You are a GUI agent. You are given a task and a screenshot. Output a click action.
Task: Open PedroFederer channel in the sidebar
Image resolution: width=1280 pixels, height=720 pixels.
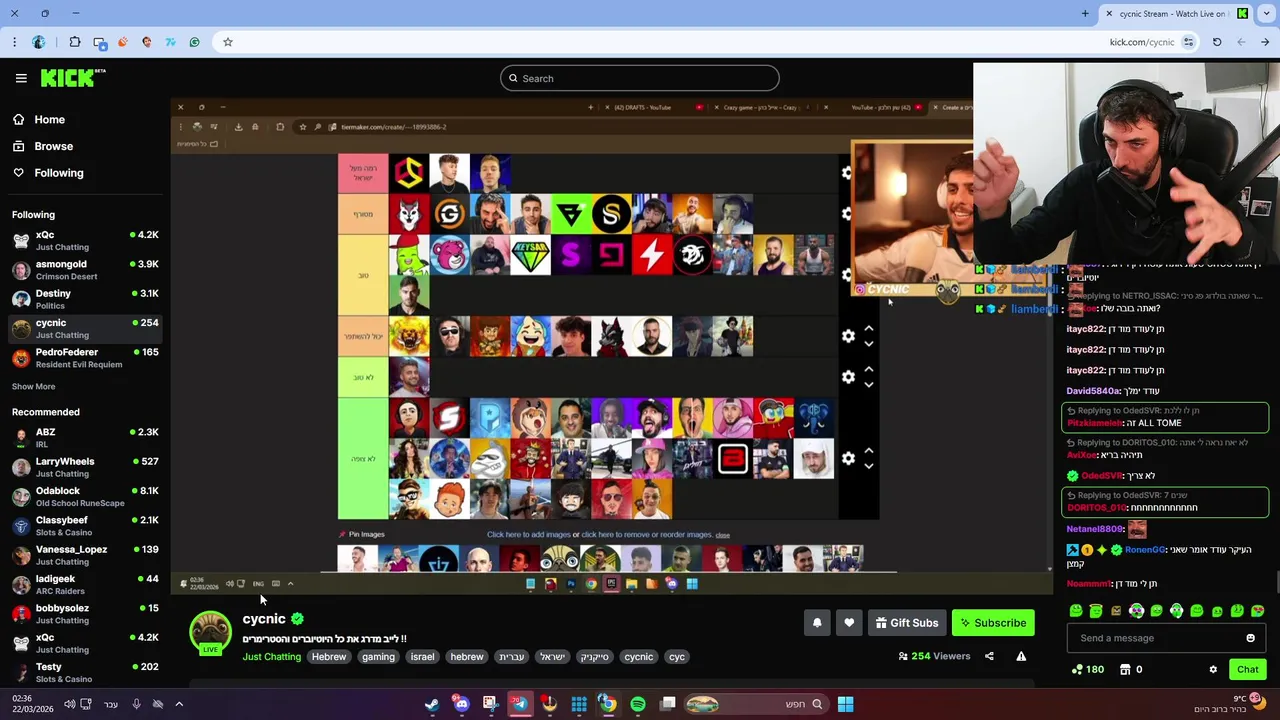pyautogui.click(x=85, y=358)
